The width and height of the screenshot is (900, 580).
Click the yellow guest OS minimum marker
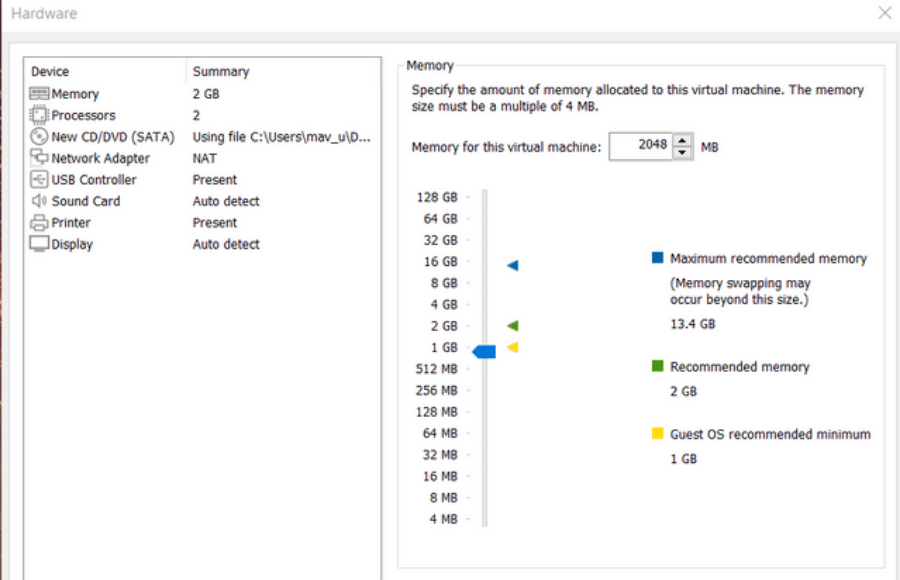click(512, 347)
